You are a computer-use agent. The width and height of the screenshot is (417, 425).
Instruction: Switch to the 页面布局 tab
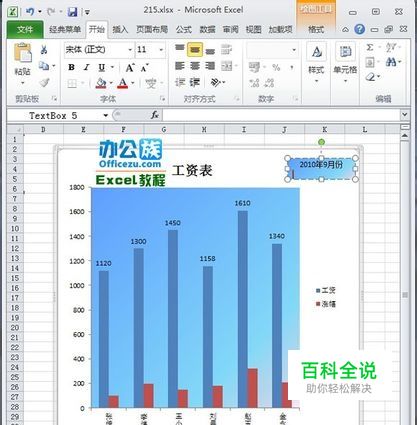[x=152, y=30]
